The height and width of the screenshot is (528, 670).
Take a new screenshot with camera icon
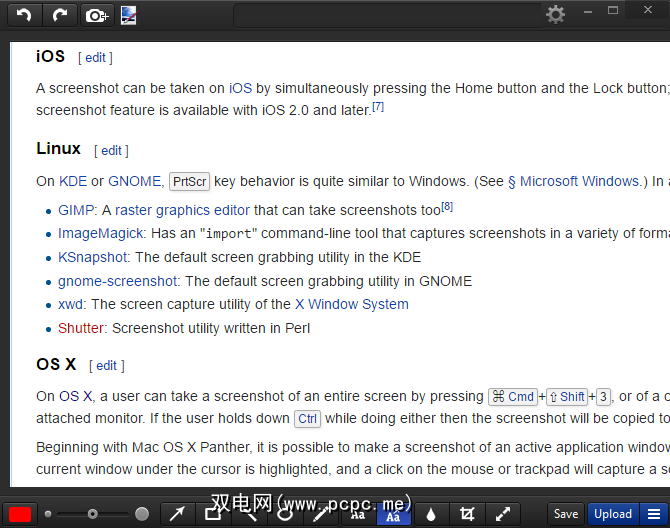click(x=97, y=15)
